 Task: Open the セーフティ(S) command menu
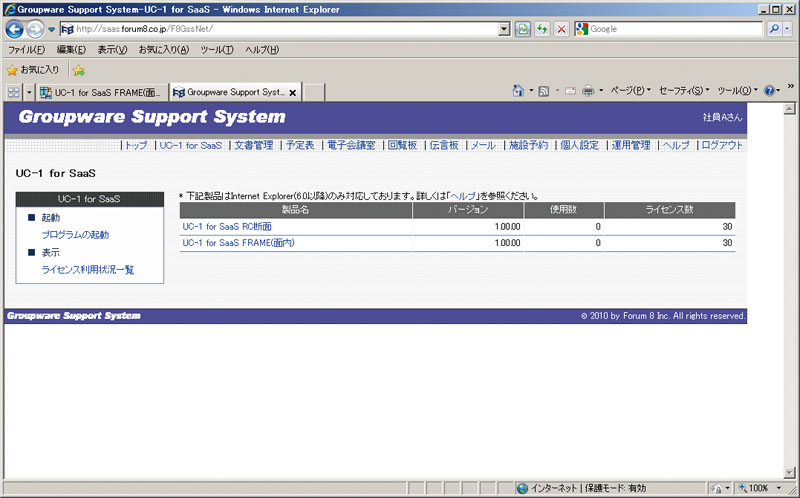pos(683,91)
